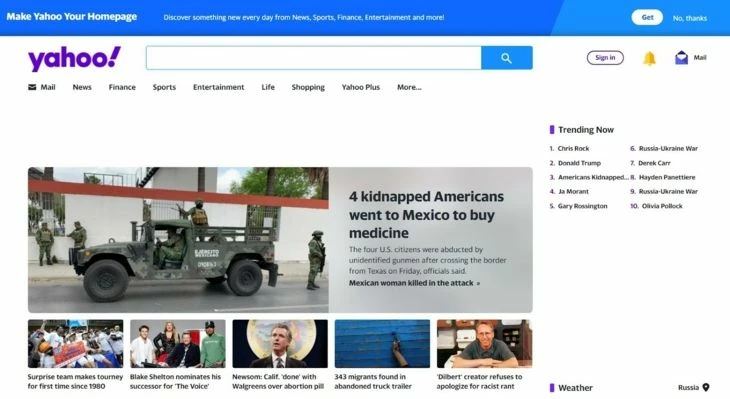Open the News navigation item

82,87
